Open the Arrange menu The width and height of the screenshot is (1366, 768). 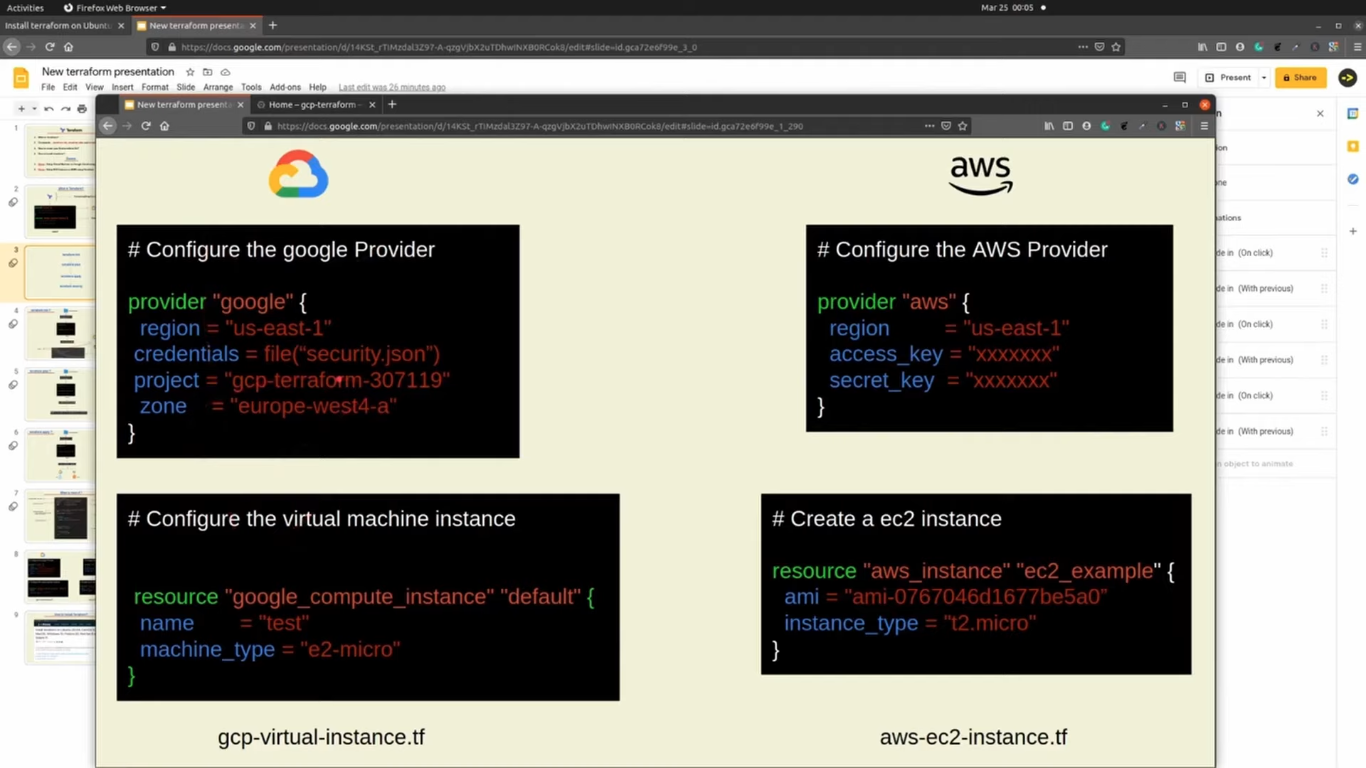pos(217,87)
